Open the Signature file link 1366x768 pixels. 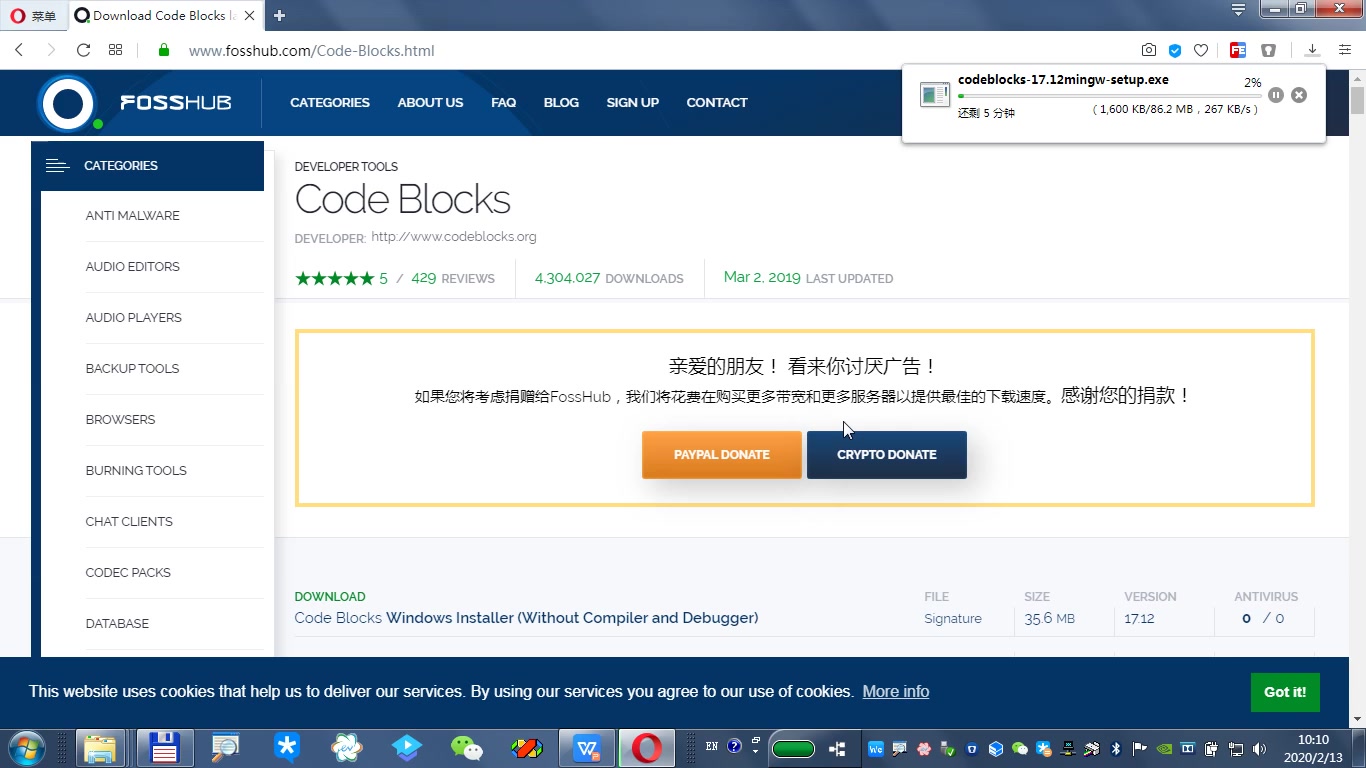(953, 619)
